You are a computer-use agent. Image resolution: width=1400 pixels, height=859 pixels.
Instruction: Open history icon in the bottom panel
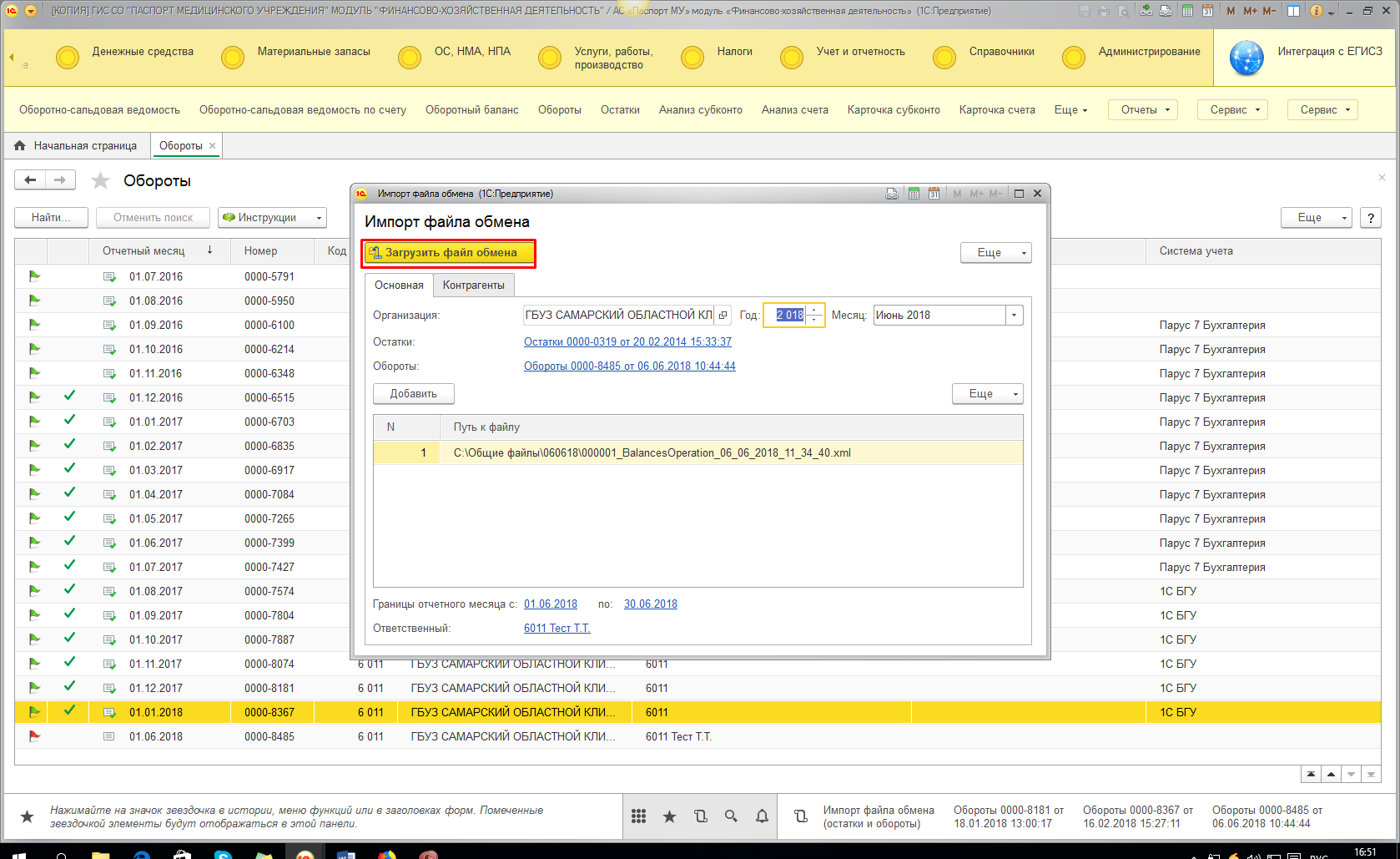700,816
